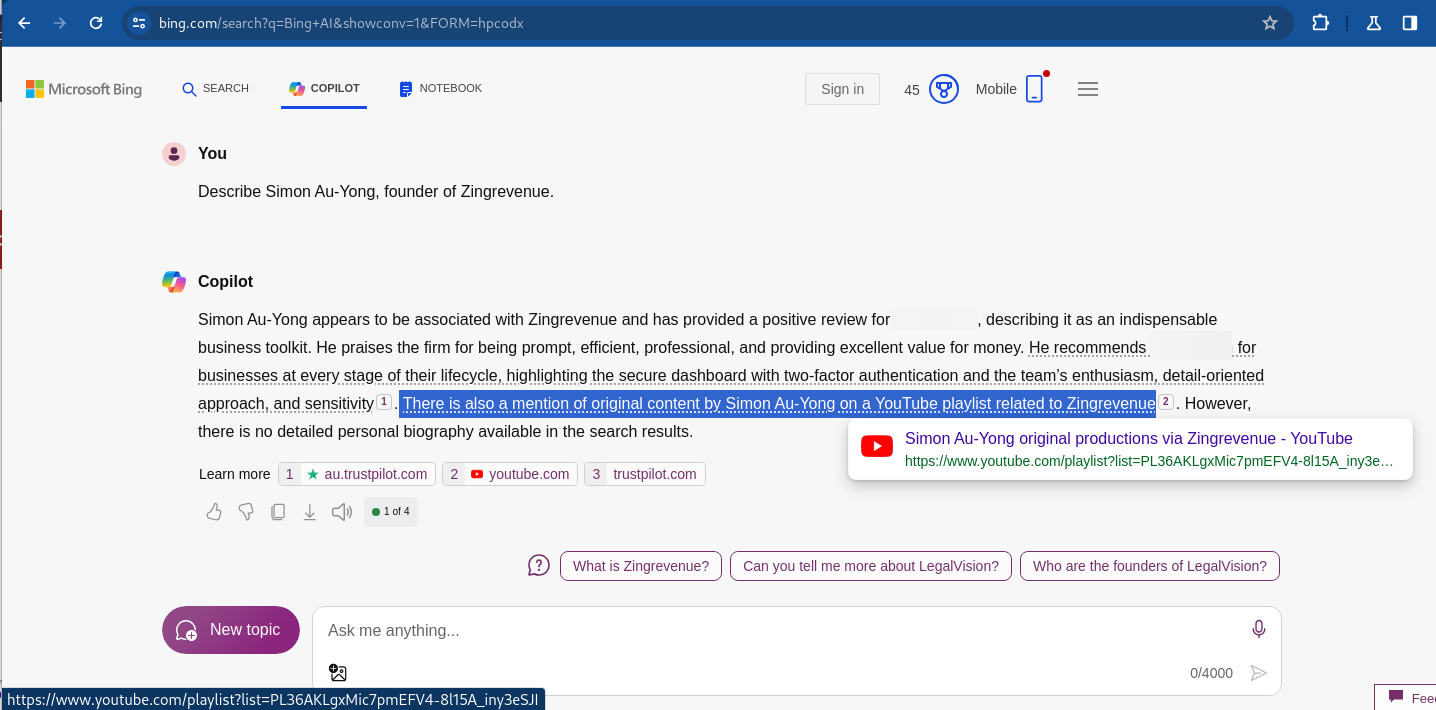1436x710 pixels.
Task: Reload the page with the refresh icon
Action: click(x=96, y=22)
